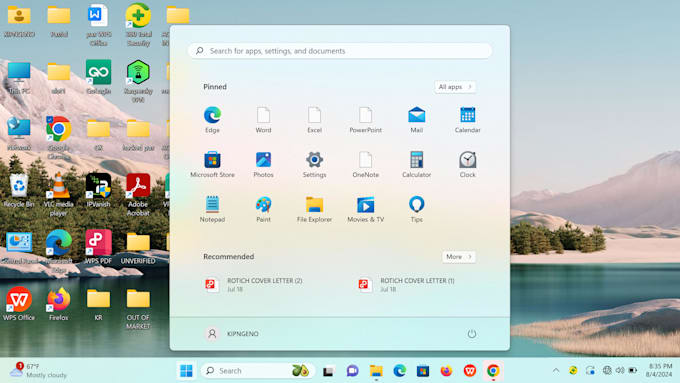
Task: Select the VLC media player desktop shortcut
Action: [x=59, y=194]
